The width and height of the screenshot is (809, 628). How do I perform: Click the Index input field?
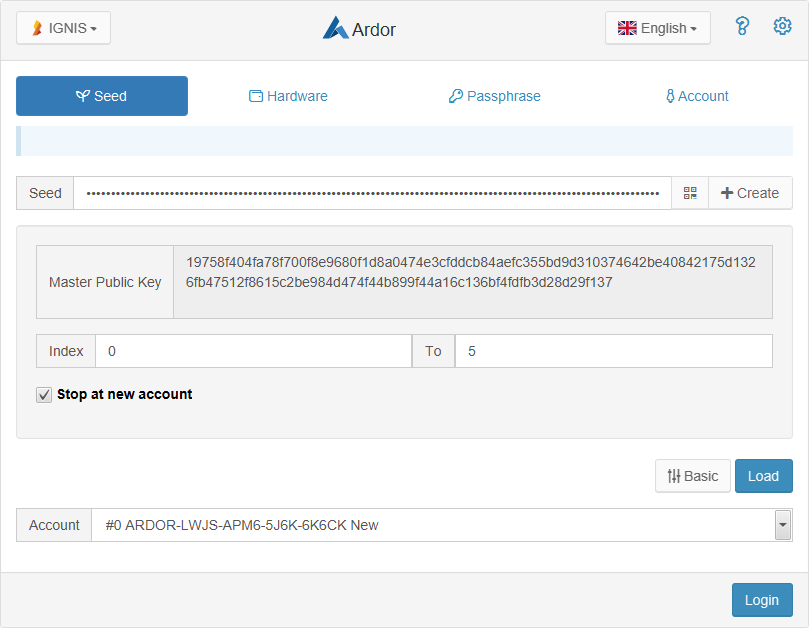click(253, 351)
